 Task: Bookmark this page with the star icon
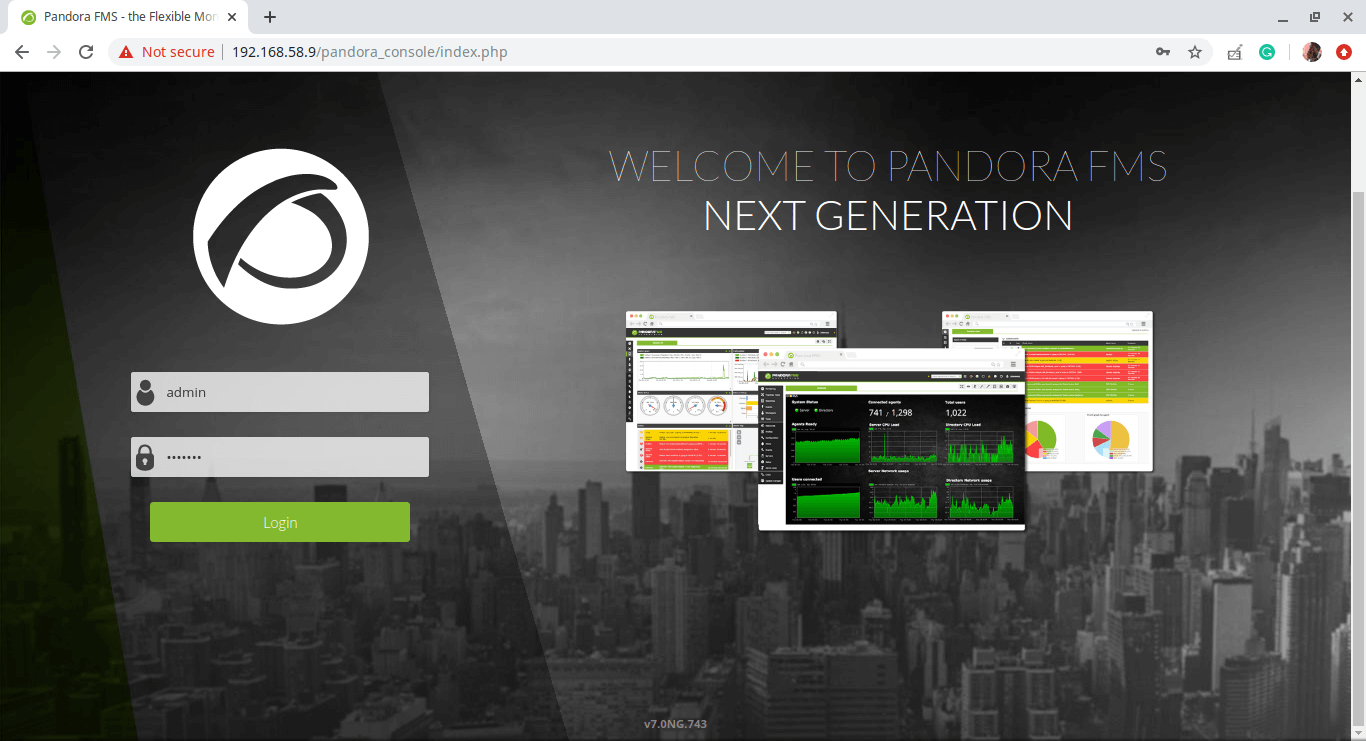(1195, 52)
